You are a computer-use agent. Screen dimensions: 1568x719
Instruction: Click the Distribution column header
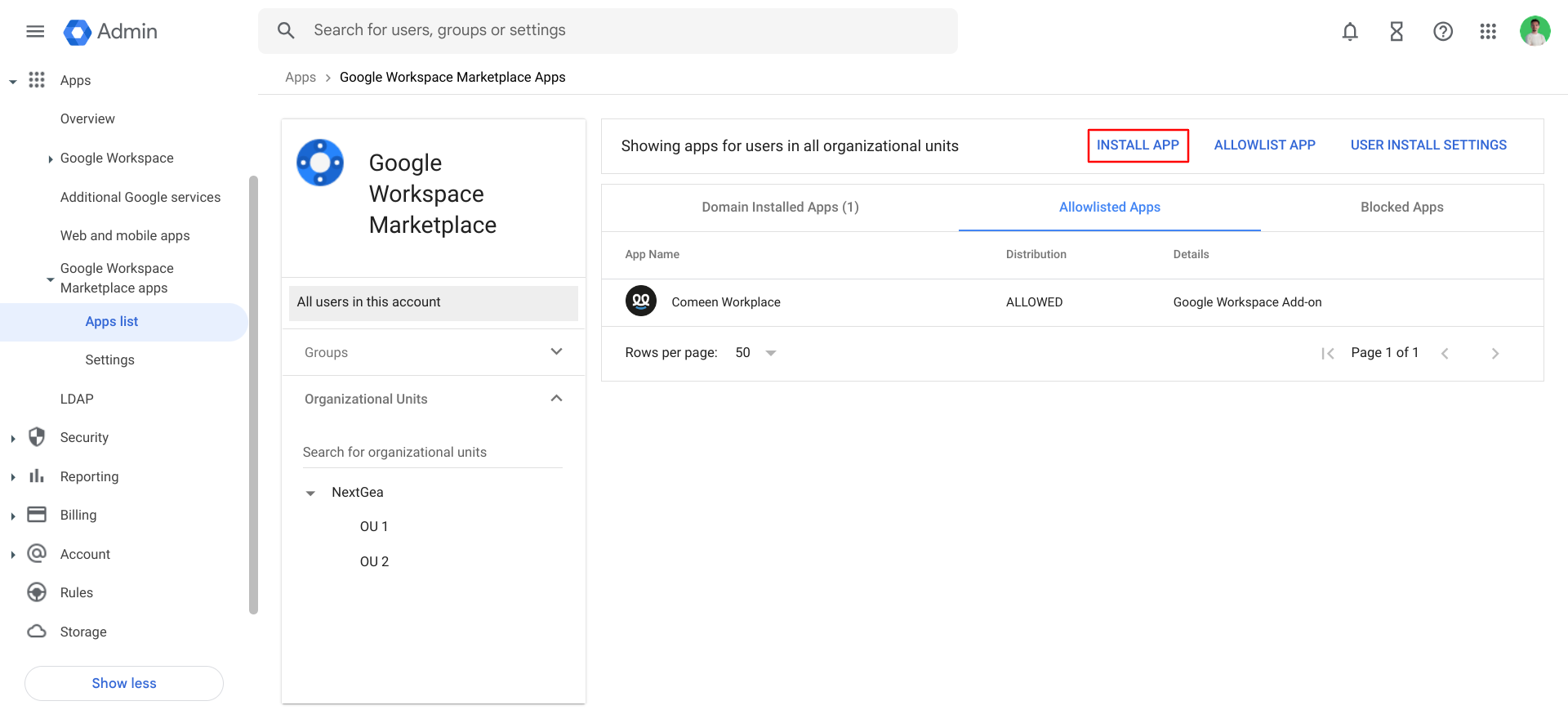coord(1036,254)
